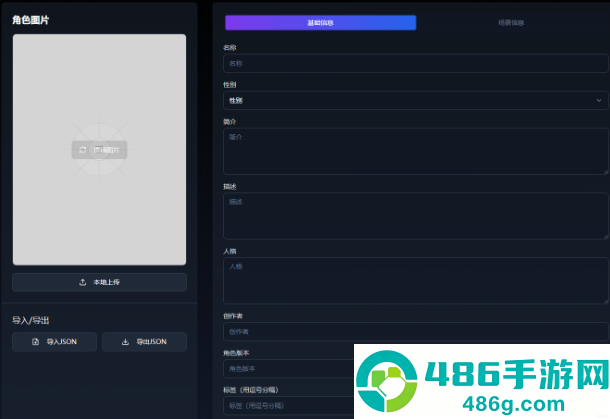Screen dimensions: 610x419
Task: Click the upload icon beside 本地上传
Action: [82, 282]
